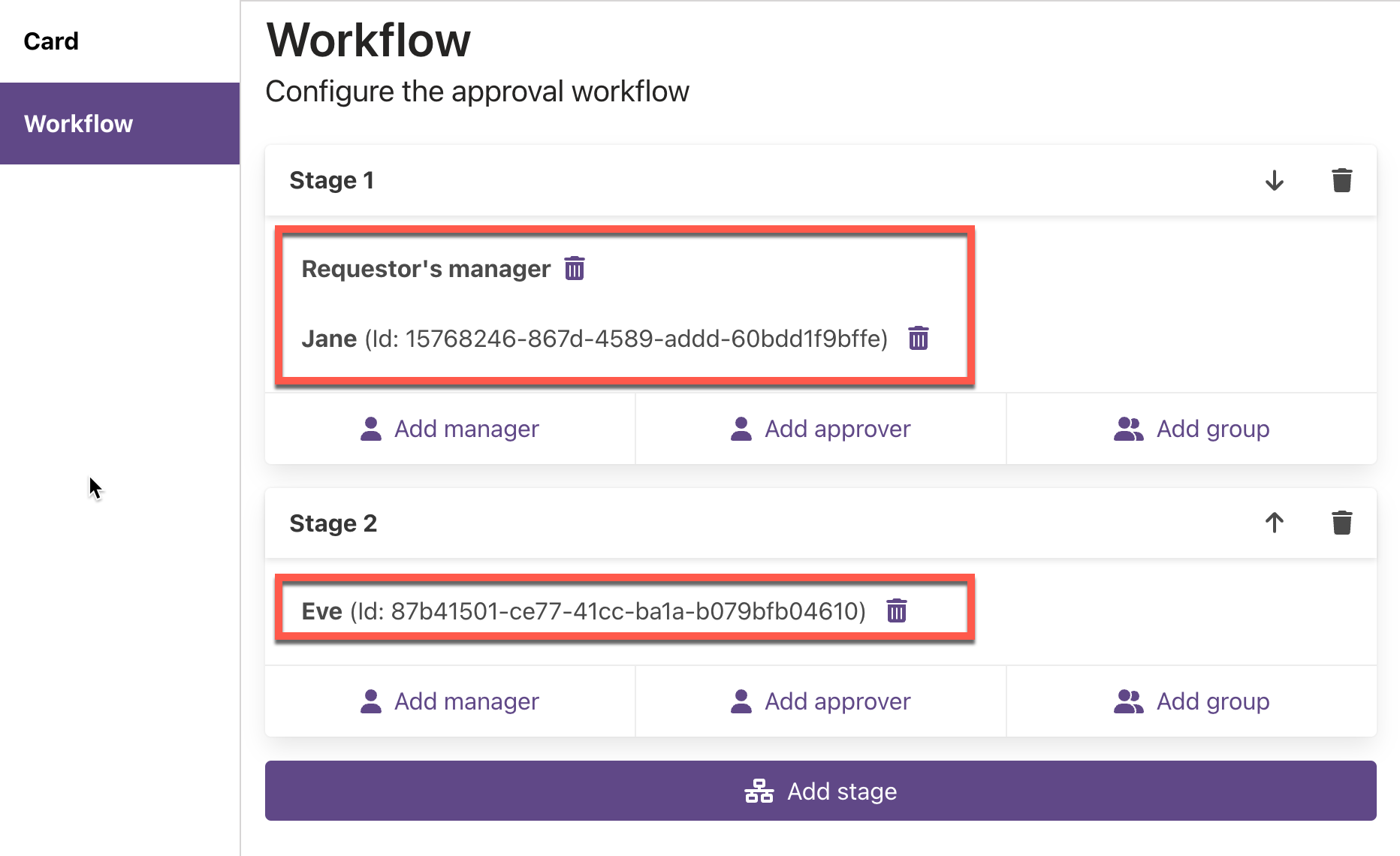This screenshot has width=1400, height=856.
Task: Click Add manager in Stage 2
Action: click(466, 701)
